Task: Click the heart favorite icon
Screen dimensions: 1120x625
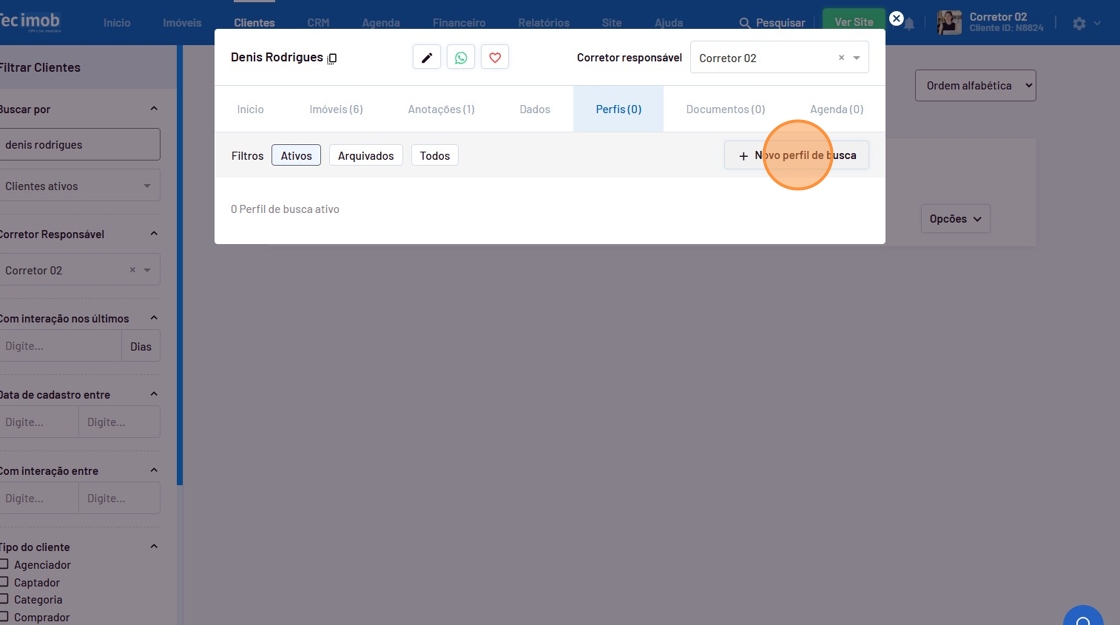Action: [495, 58]
